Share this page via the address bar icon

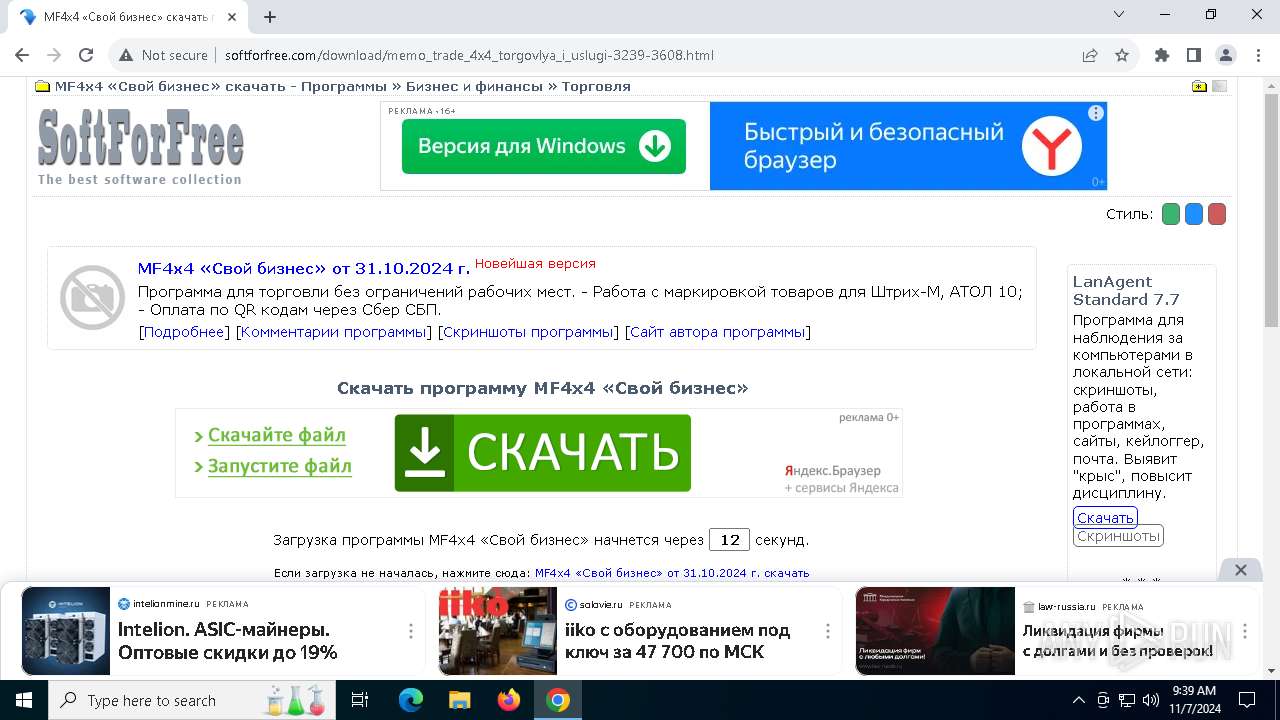[1090, 55]
